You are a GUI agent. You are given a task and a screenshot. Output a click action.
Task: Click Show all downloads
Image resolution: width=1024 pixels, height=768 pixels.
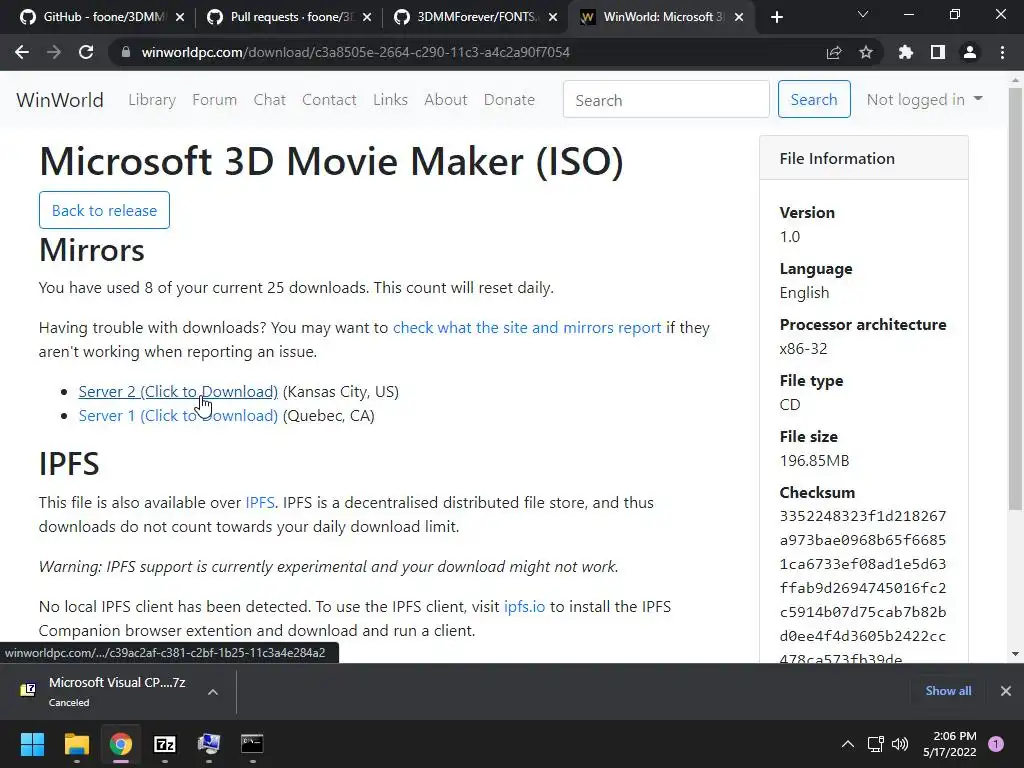click(x=948, y=691)
